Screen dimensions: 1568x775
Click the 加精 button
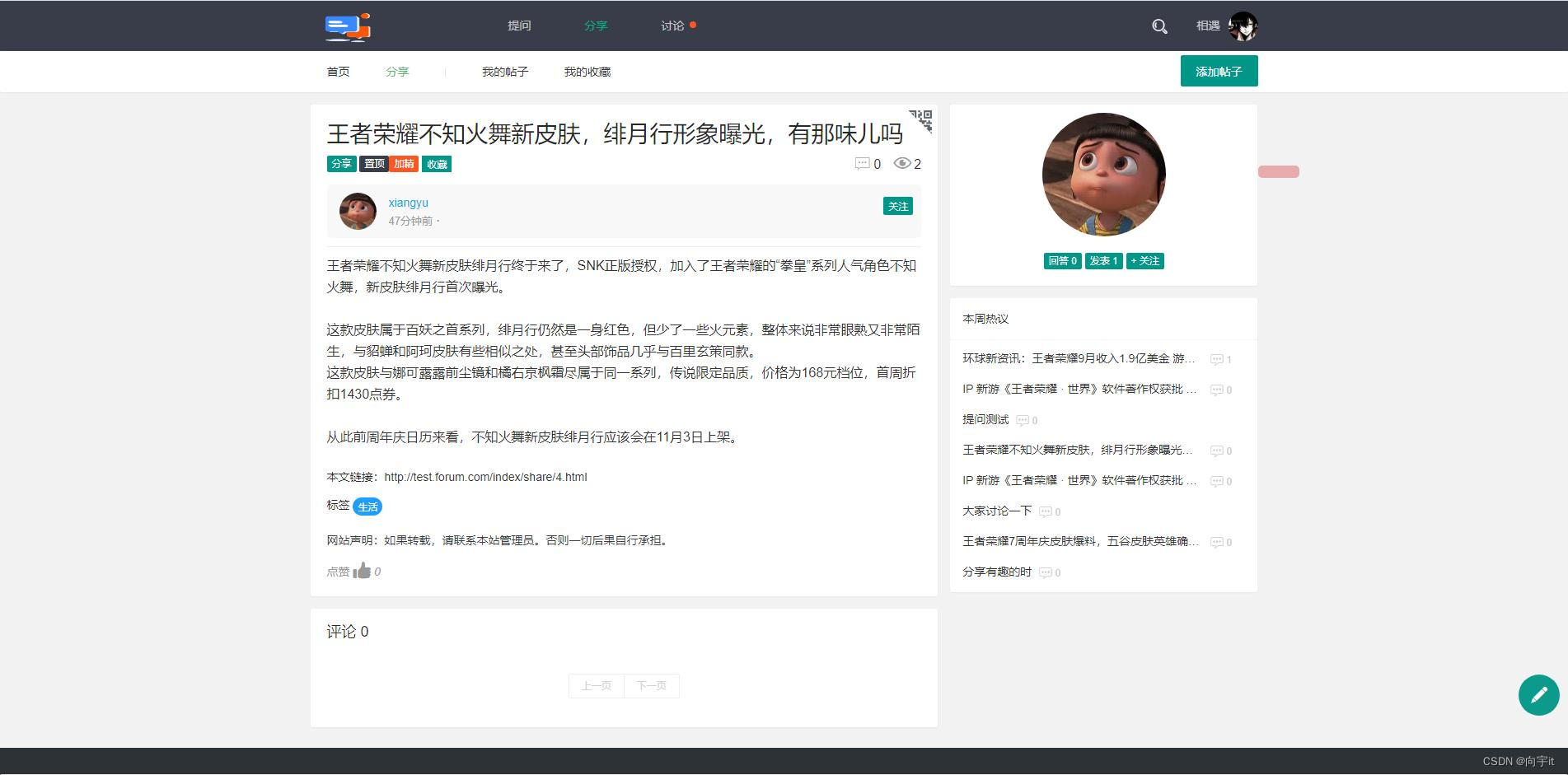404,164
